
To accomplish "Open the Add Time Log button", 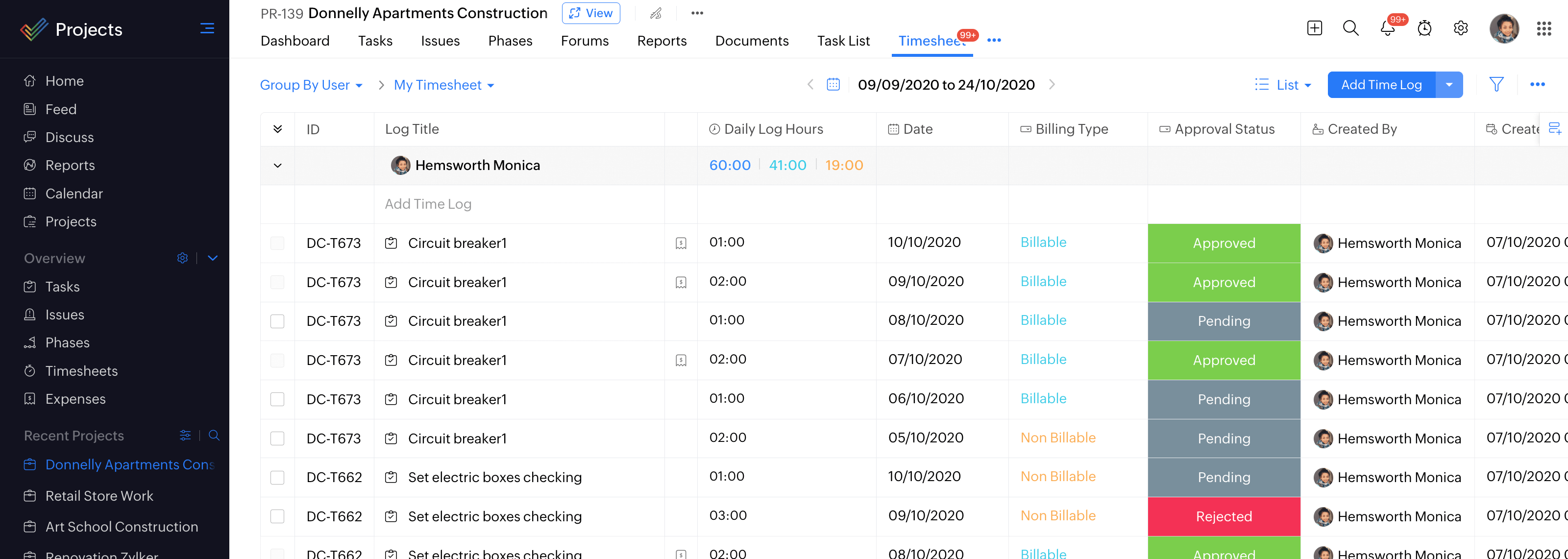I will (x=1381, y=85).
